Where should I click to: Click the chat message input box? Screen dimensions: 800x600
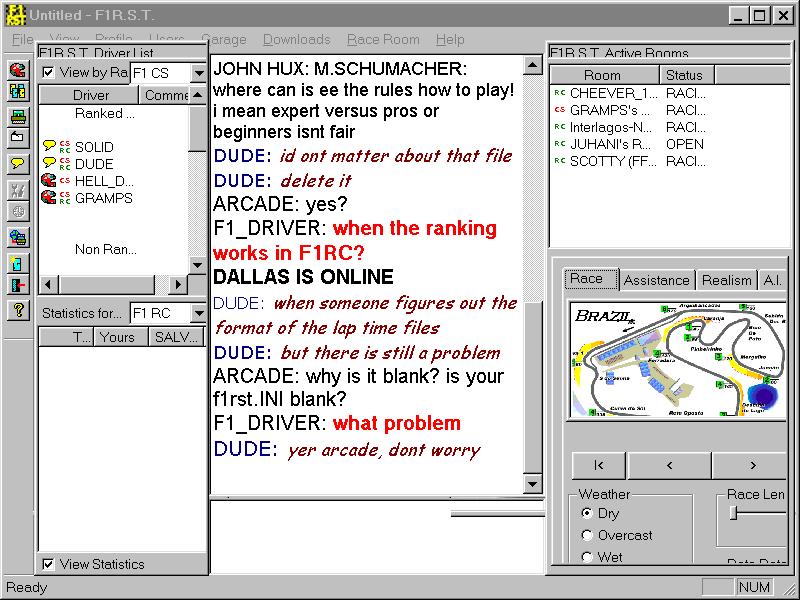tap(378, 538)
